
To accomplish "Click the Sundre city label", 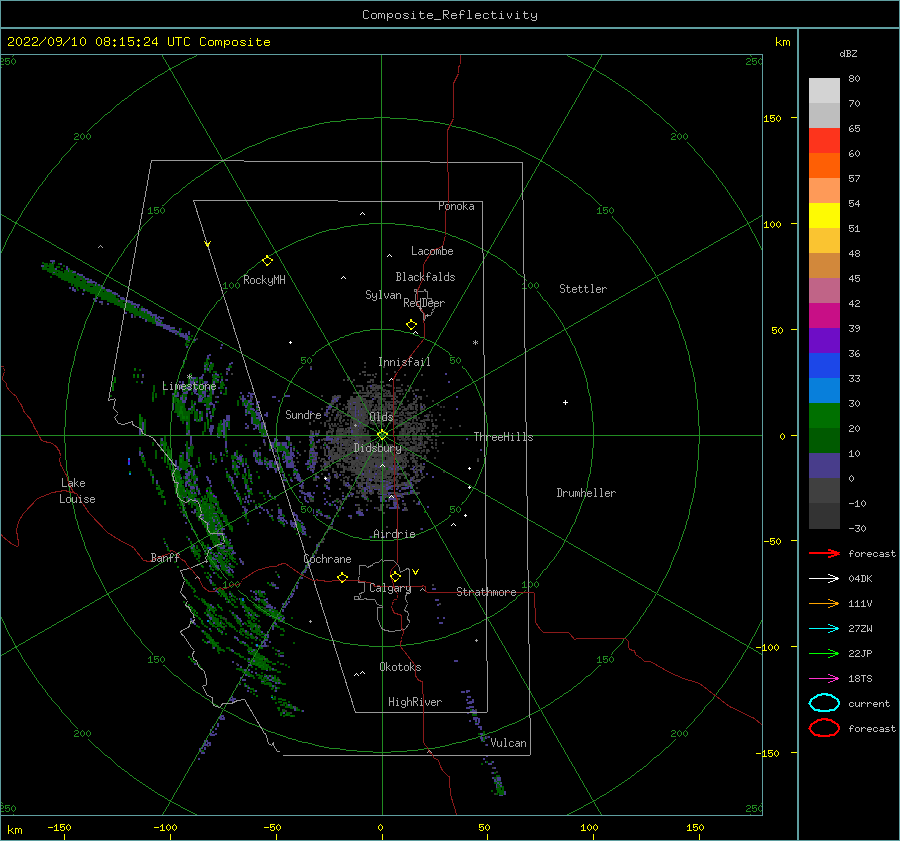I will point(303,414).
